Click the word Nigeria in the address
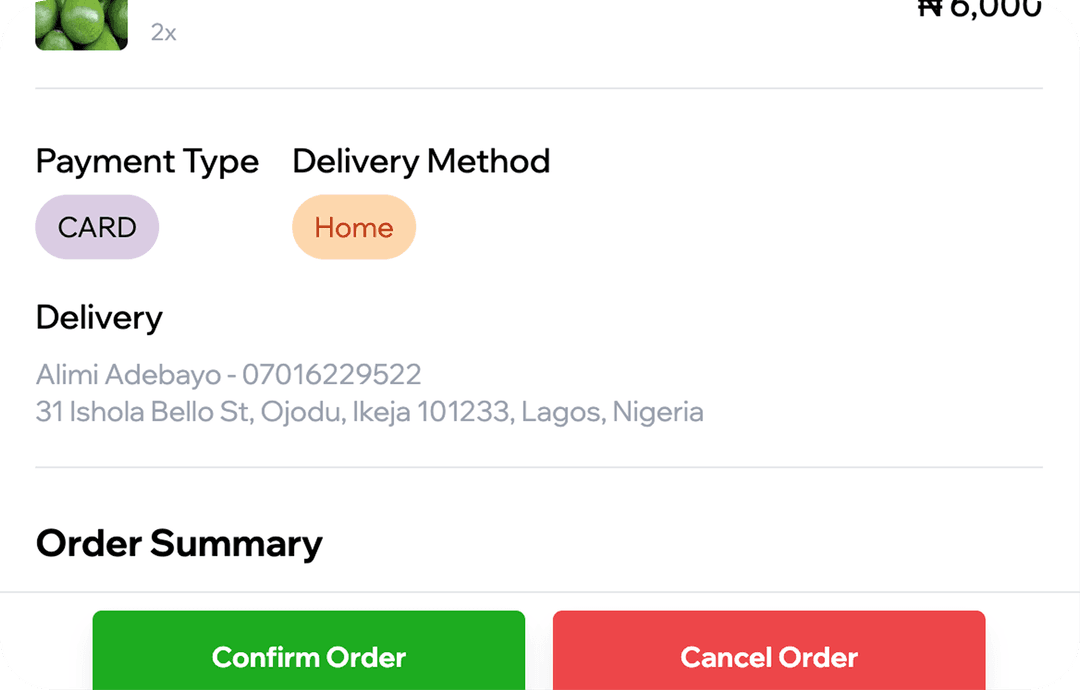Viewport: 1080px width, 690px height. point(658,412)
